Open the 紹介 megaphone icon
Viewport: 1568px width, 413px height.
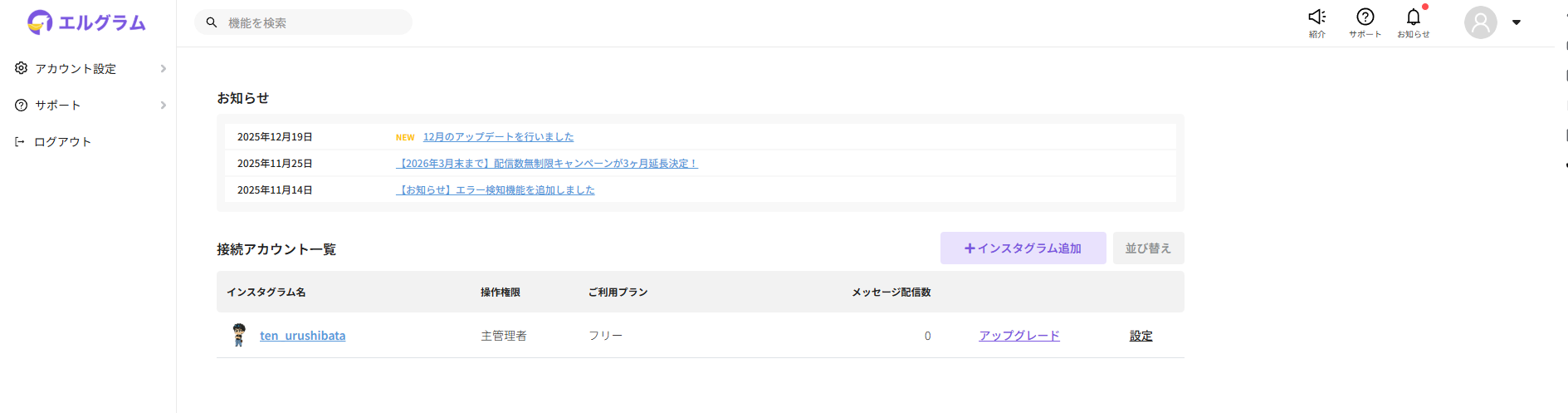point(1316,17)
